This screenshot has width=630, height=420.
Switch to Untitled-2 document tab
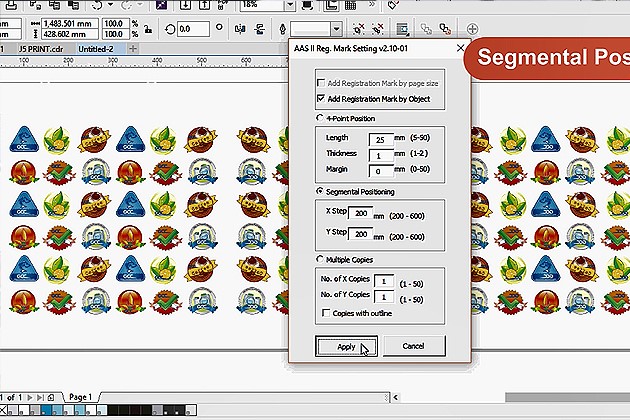[96, 49]
